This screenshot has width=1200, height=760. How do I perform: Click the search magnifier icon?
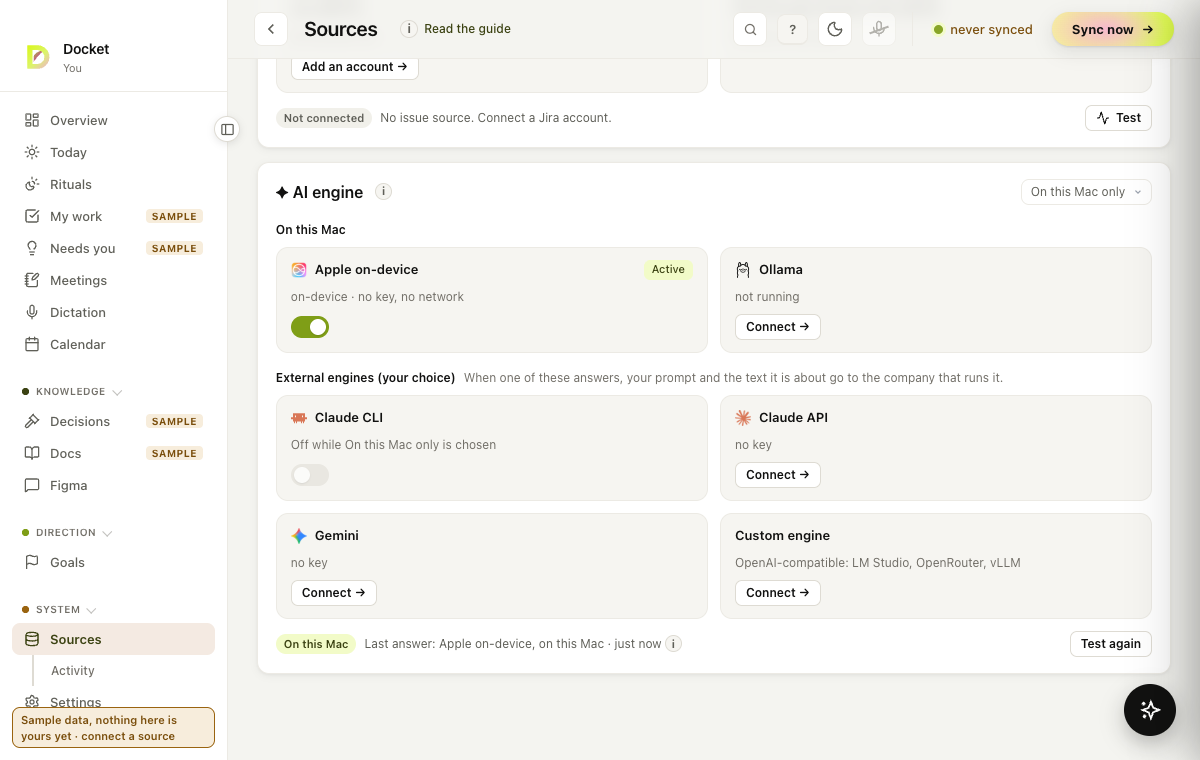coord(750,29)
